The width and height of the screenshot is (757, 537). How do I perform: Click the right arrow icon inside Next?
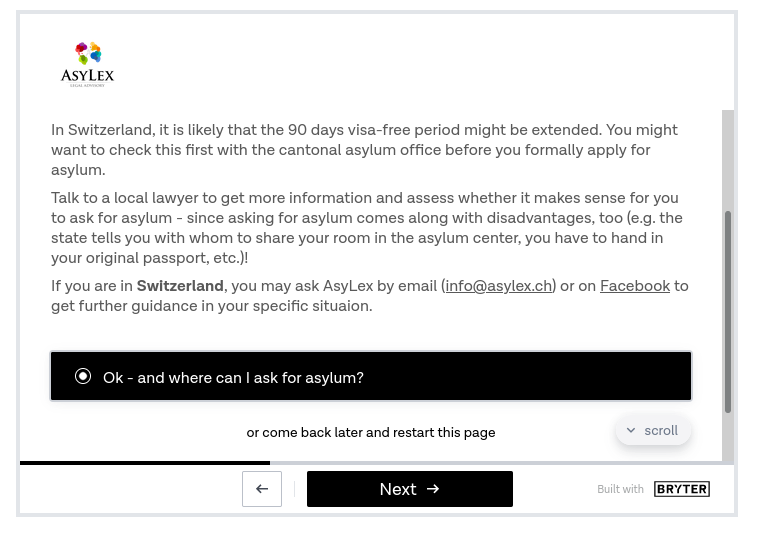click(x=433, y=489)
